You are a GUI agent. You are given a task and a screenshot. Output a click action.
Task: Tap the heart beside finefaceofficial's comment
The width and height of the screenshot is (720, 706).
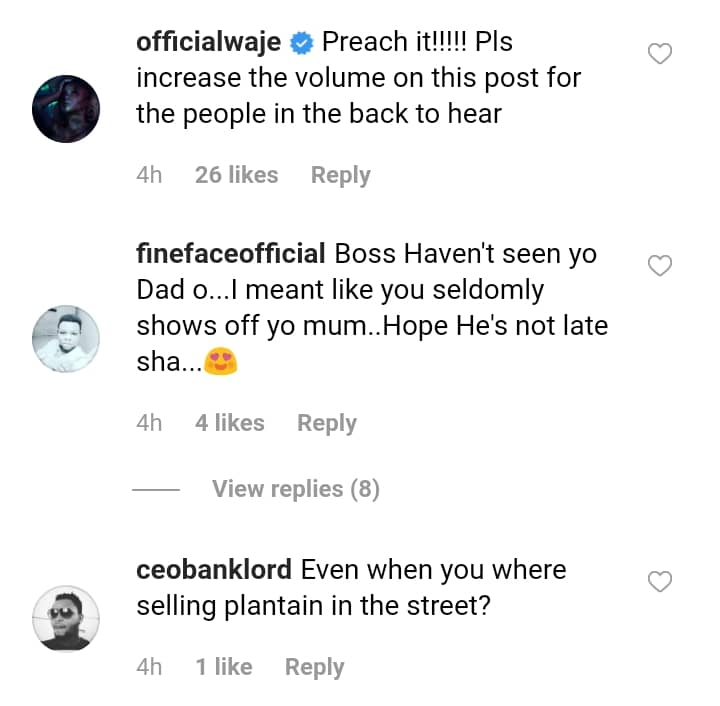click(x=660, y=265)
